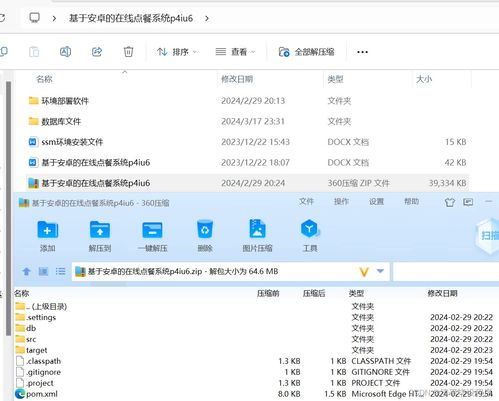The image size is (499, 401).
Task: Expand chevron after PC icon in address bar
Action: (54, 18)
